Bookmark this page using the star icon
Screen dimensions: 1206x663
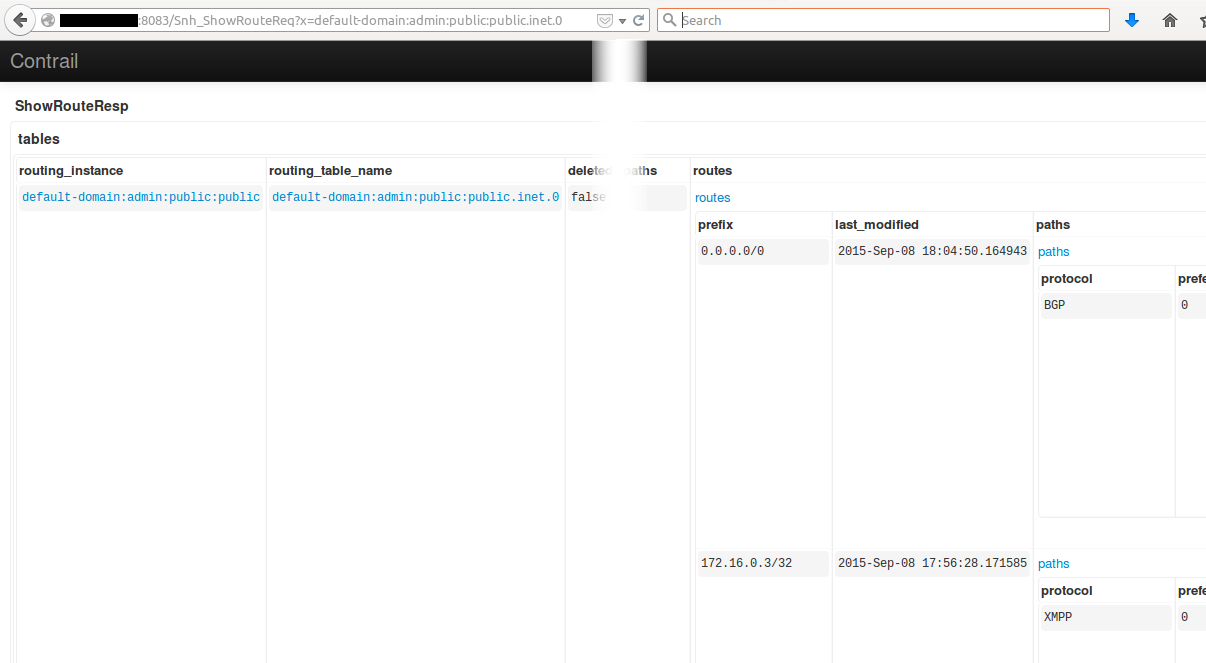(1202, 19)
